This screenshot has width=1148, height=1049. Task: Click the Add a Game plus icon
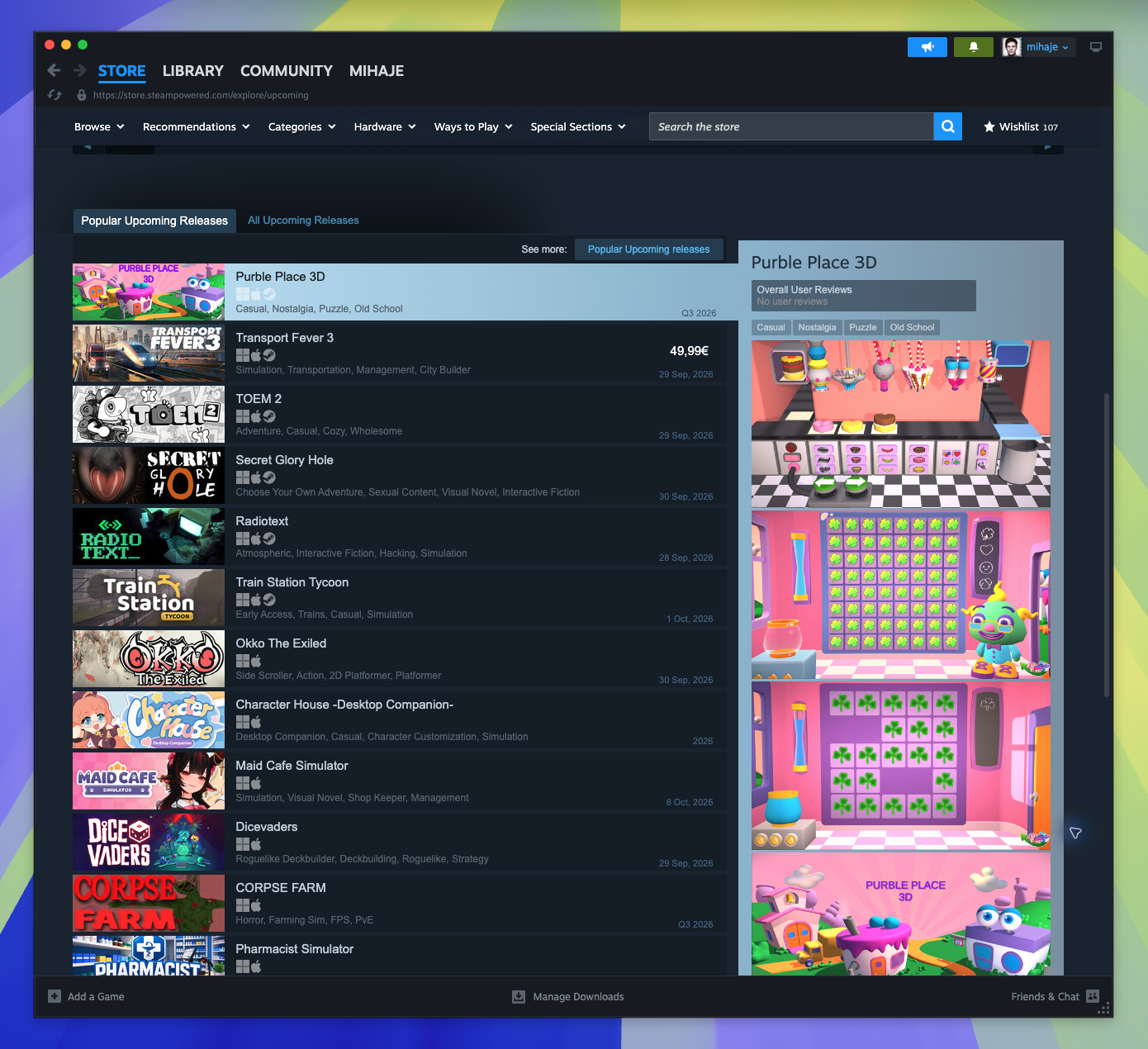pos(55,996)
